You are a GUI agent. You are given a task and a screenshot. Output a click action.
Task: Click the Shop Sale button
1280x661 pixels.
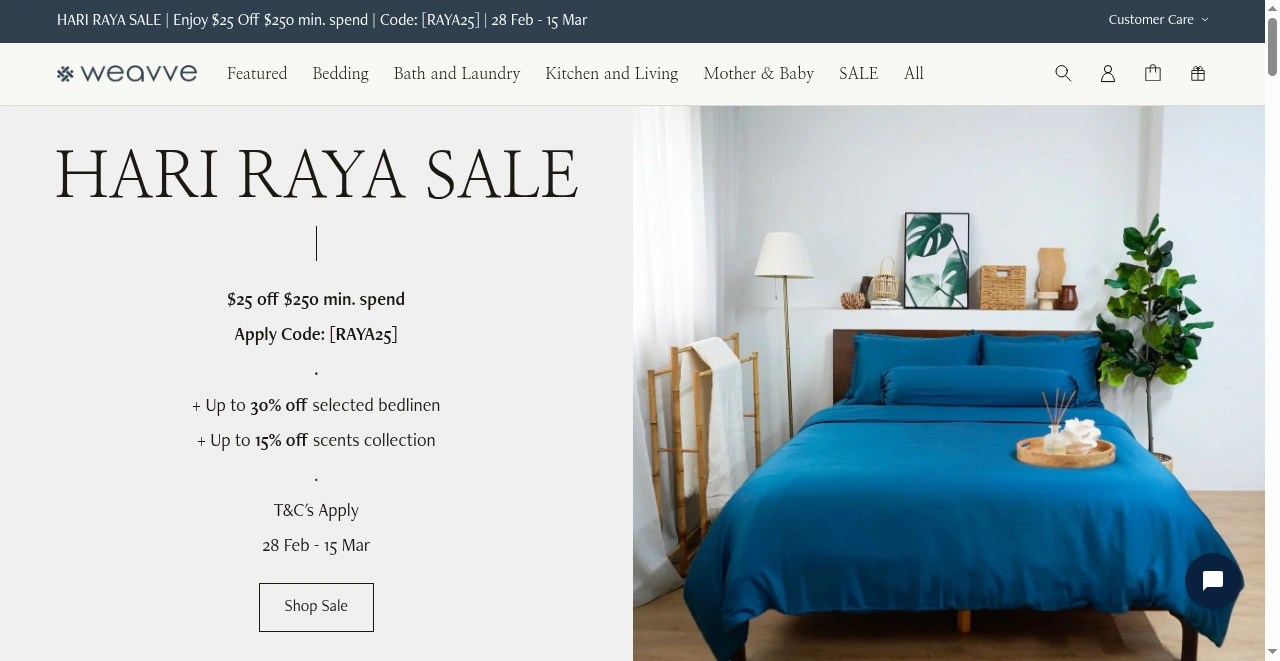point(316,607)
